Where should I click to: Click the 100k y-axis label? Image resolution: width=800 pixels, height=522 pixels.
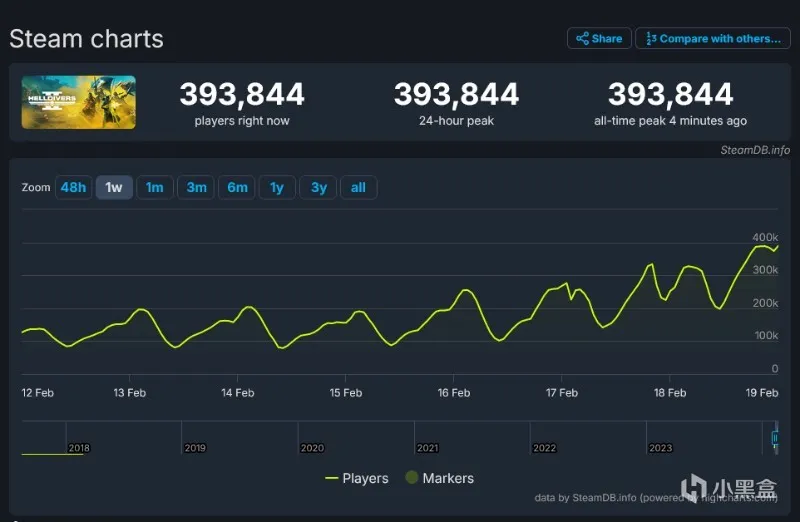pyautogui.click(x=766, y=335)
